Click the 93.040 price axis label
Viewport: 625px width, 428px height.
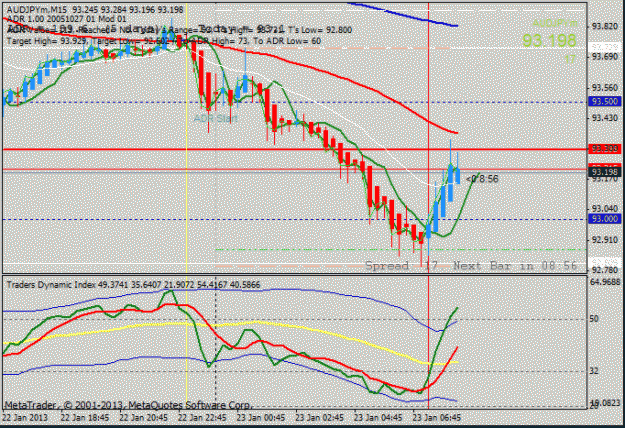click(x=604, y=209)
